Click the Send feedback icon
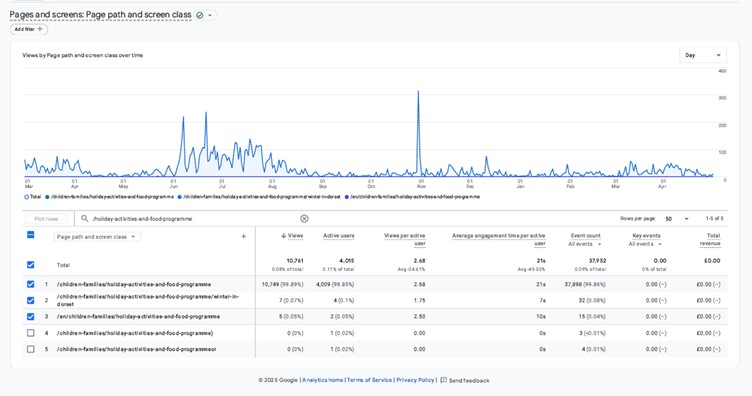 pyautogui.click(x=444, y=380)
